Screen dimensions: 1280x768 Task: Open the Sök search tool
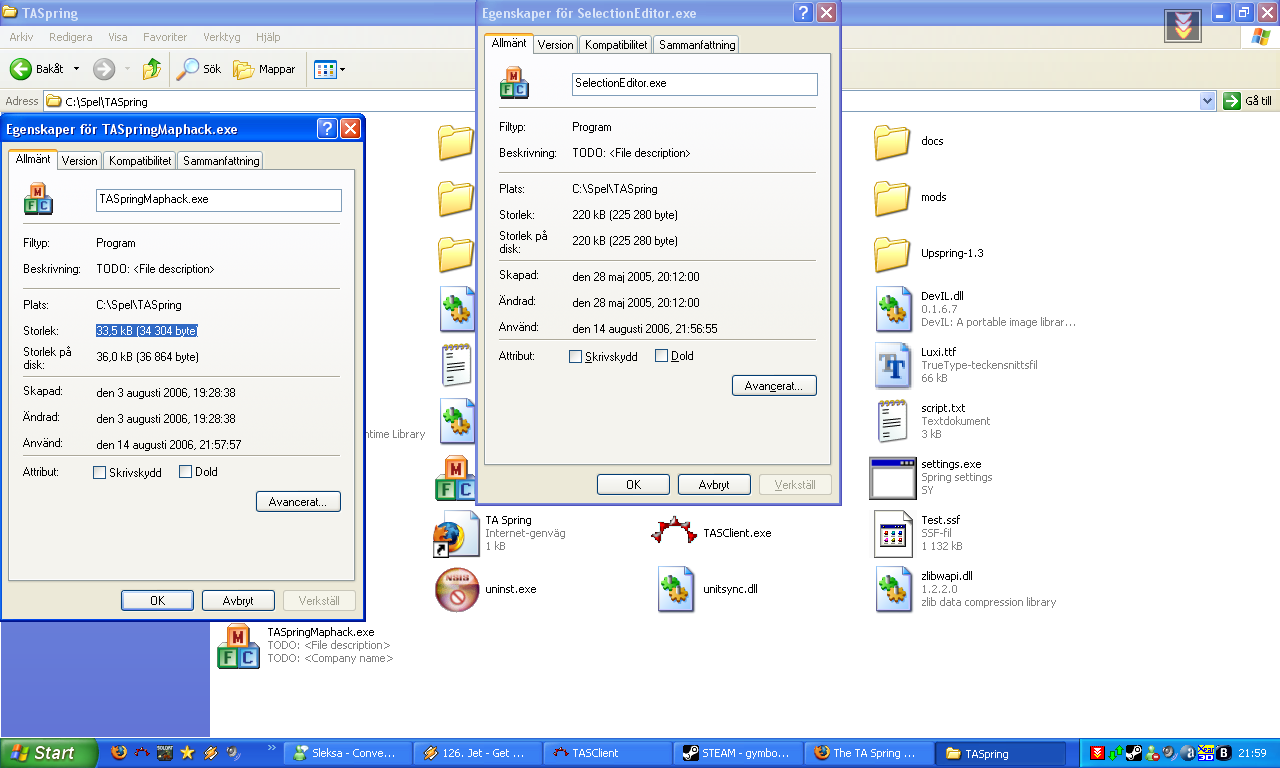[198, 69]
